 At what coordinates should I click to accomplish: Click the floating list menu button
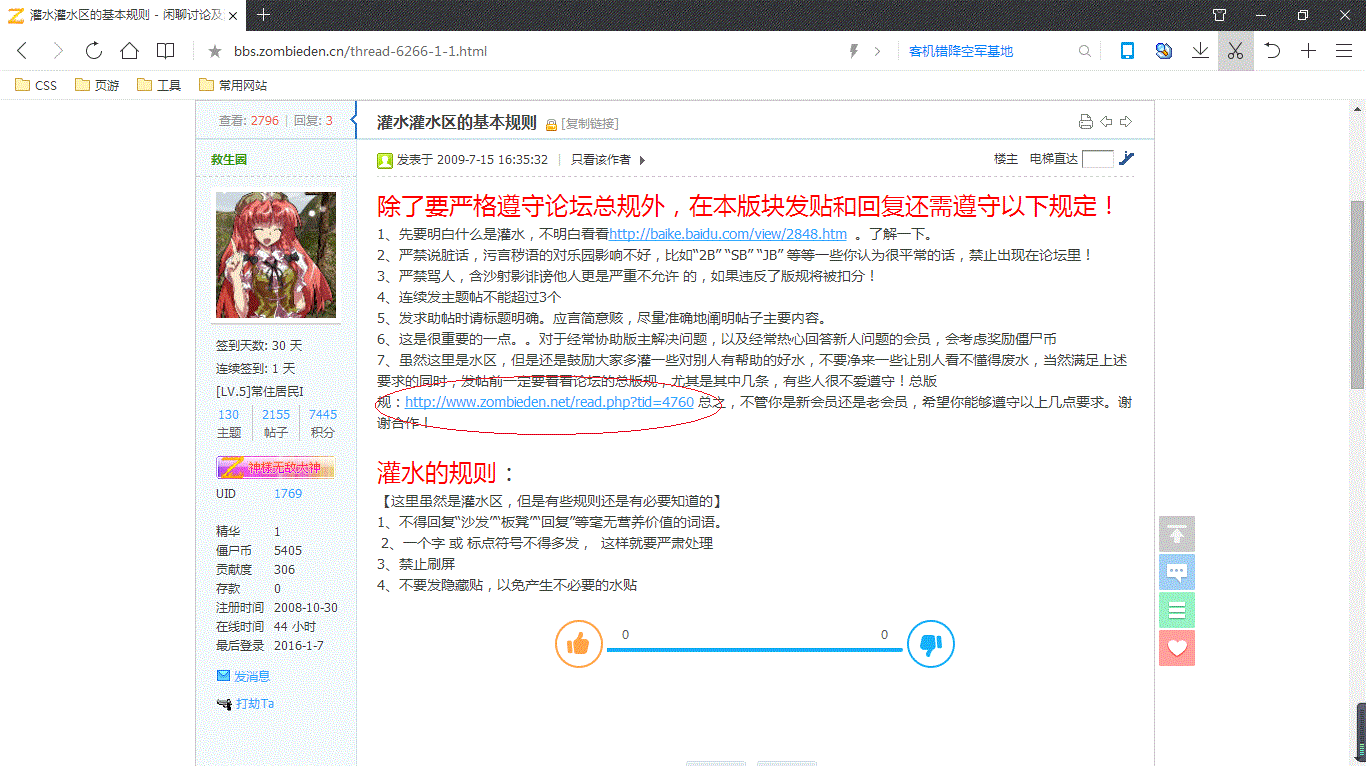(1177, 610)
